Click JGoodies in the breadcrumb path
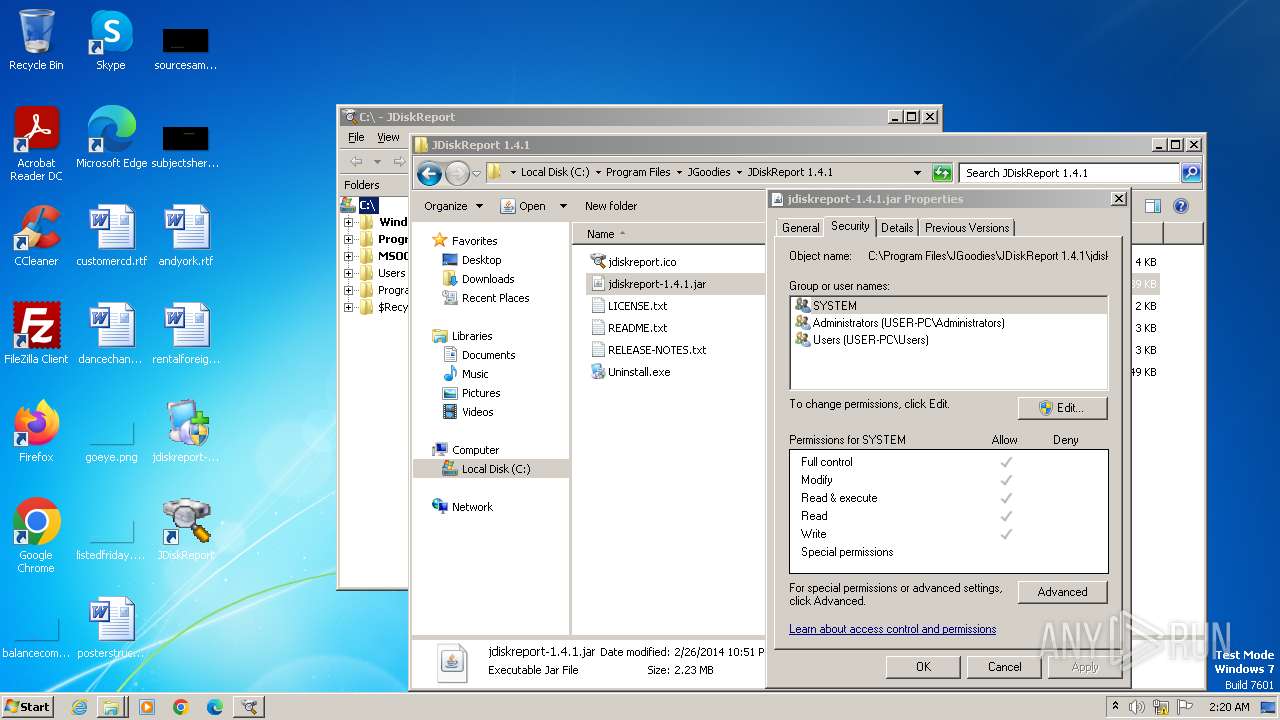This screenshot has height=720, width=1280. 709,172
